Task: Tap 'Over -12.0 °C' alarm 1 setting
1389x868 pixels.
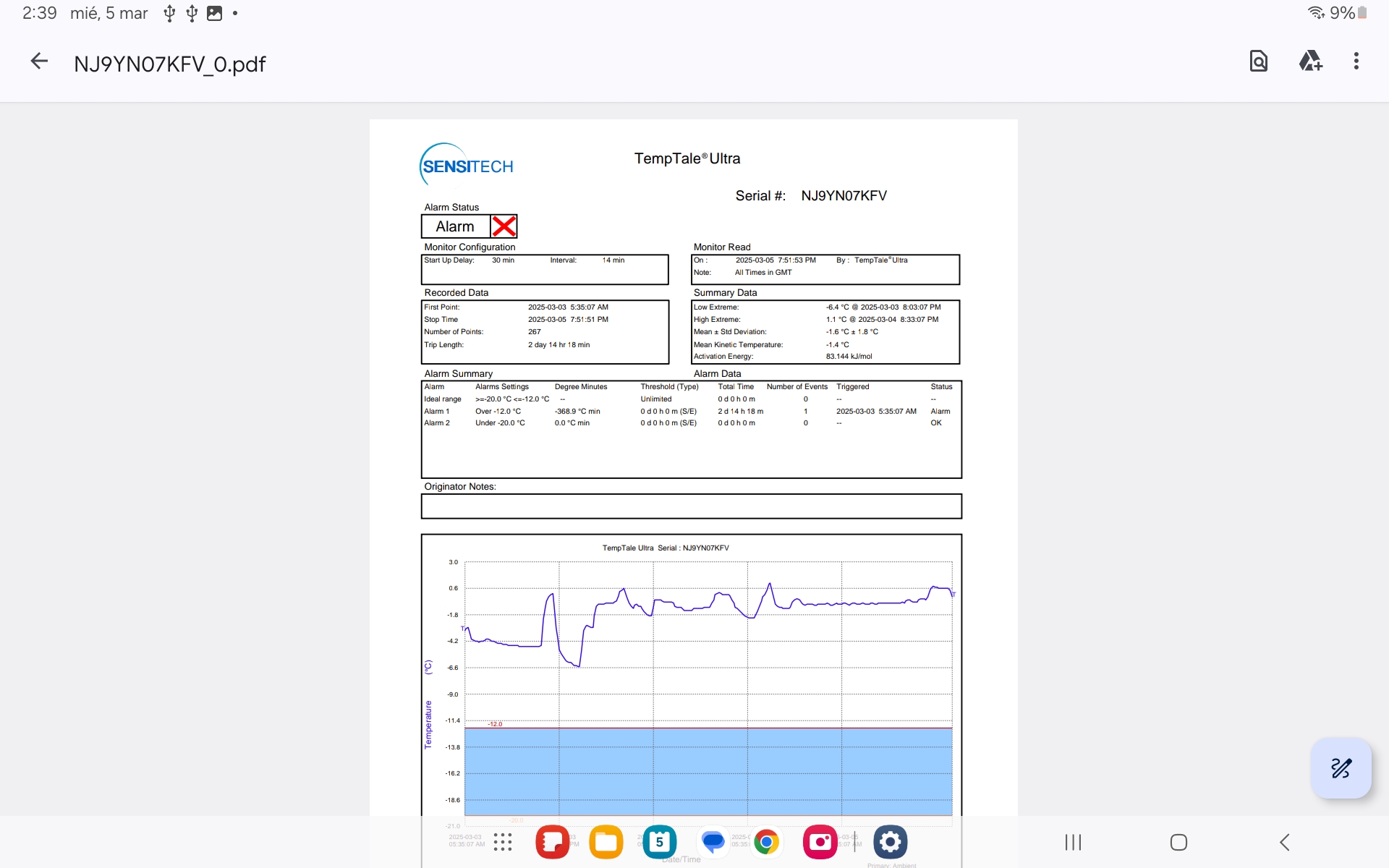Action: [498, 412]
